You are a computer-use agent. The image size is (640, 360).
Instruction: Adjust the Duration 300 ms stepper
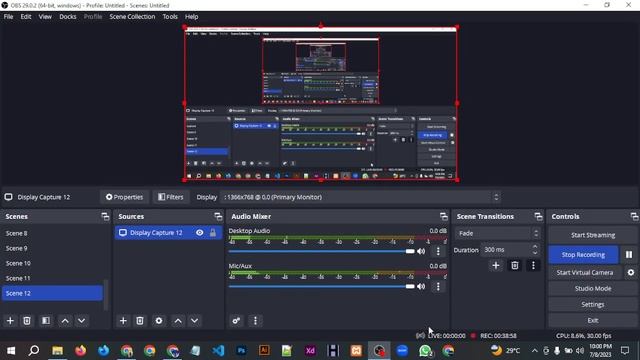click(535, 249)
